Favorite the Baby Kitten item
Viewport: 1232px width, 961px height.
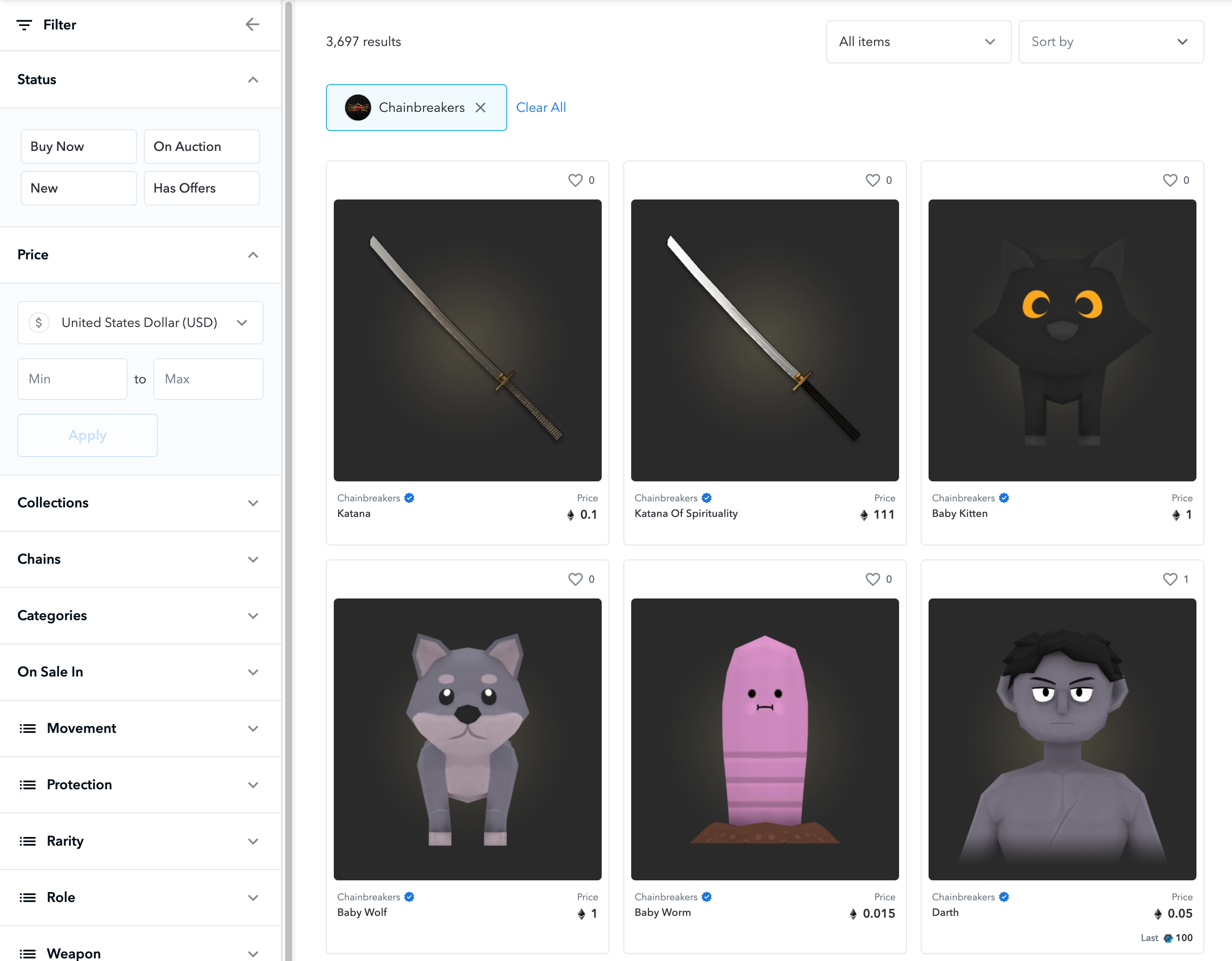[x=1170, y=180]
